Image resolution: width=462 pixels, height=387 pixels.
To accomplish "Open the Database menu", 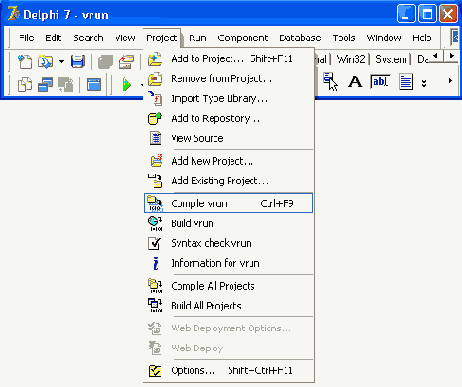I will coord(300,38).
